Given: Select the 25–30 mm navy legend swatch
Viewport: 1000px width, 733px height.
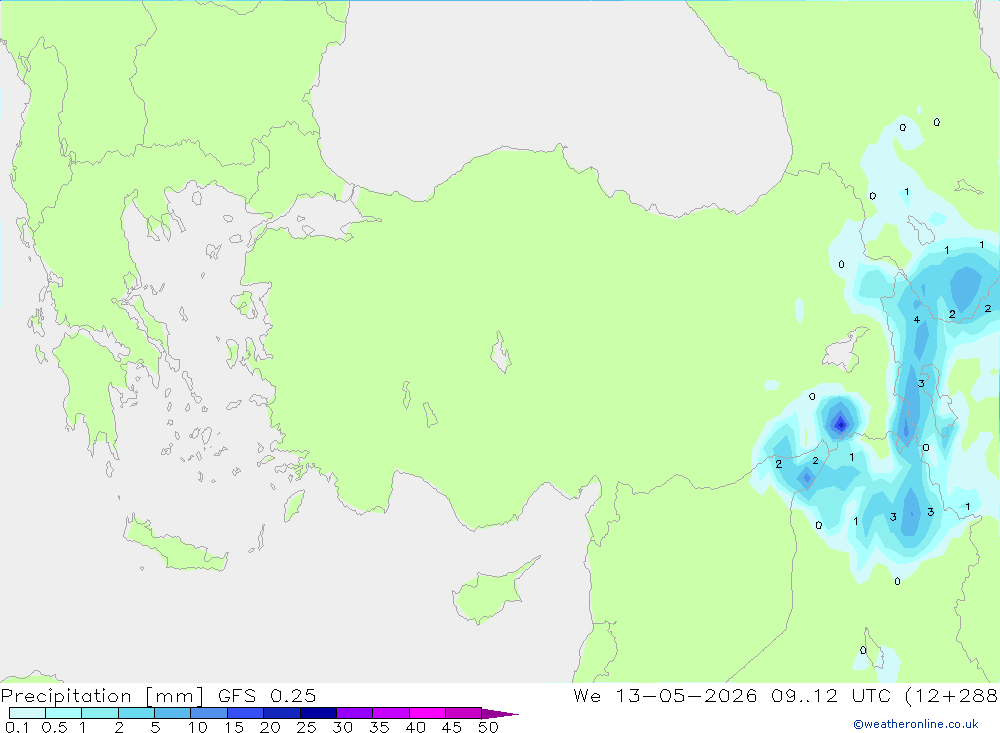Looking at the screenshot, I should [318, 713].
